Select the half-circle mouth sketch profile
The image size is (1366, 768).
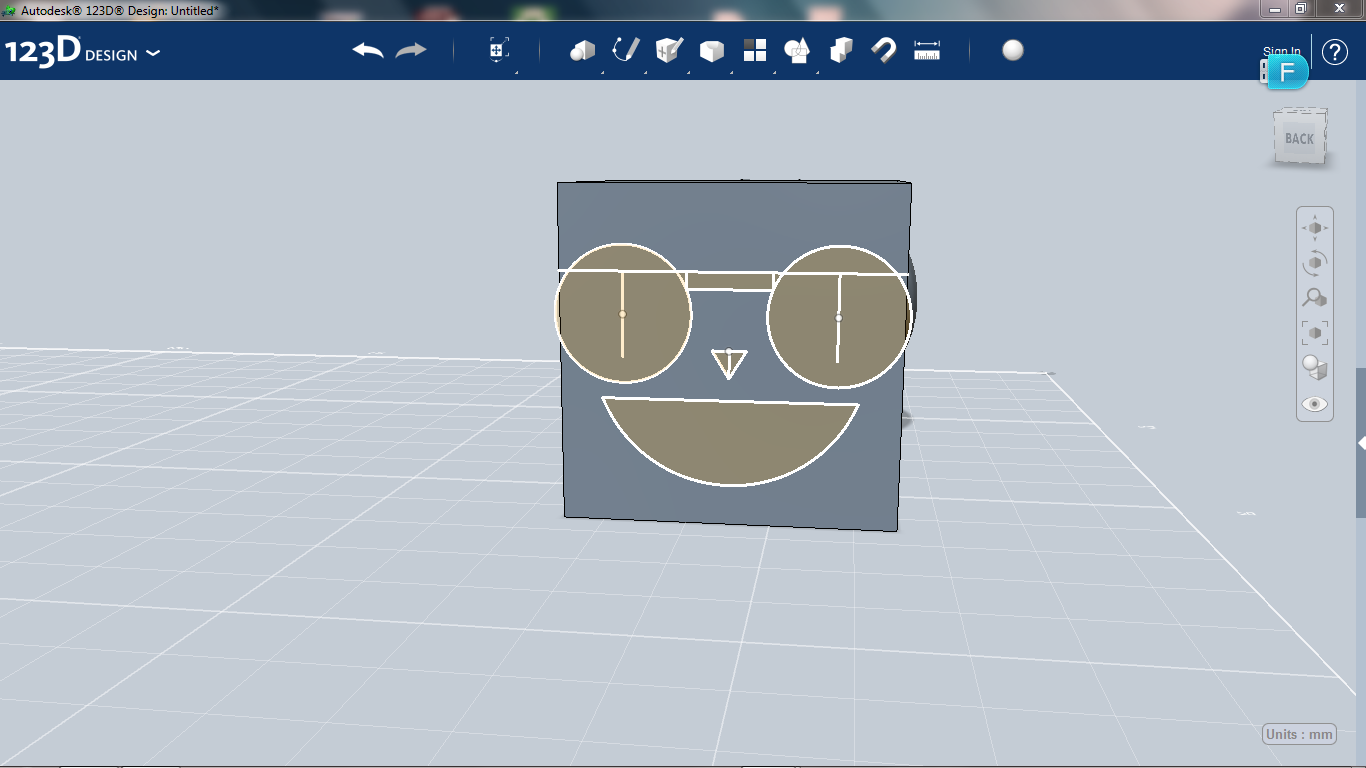tap(731, 440)
